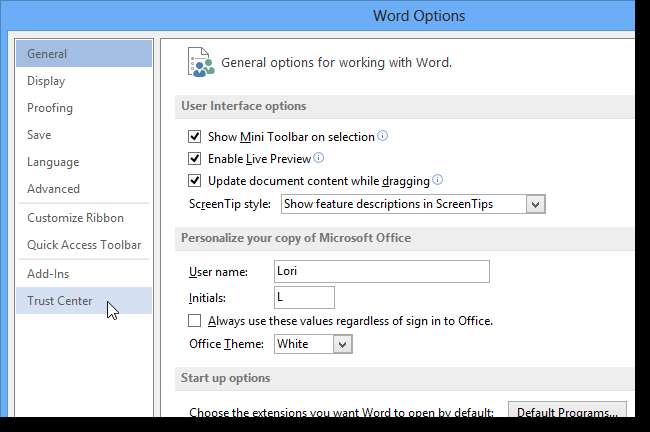Switch to the Display options category
This screenshot has height=432, width=650.
tap(46, 81)
